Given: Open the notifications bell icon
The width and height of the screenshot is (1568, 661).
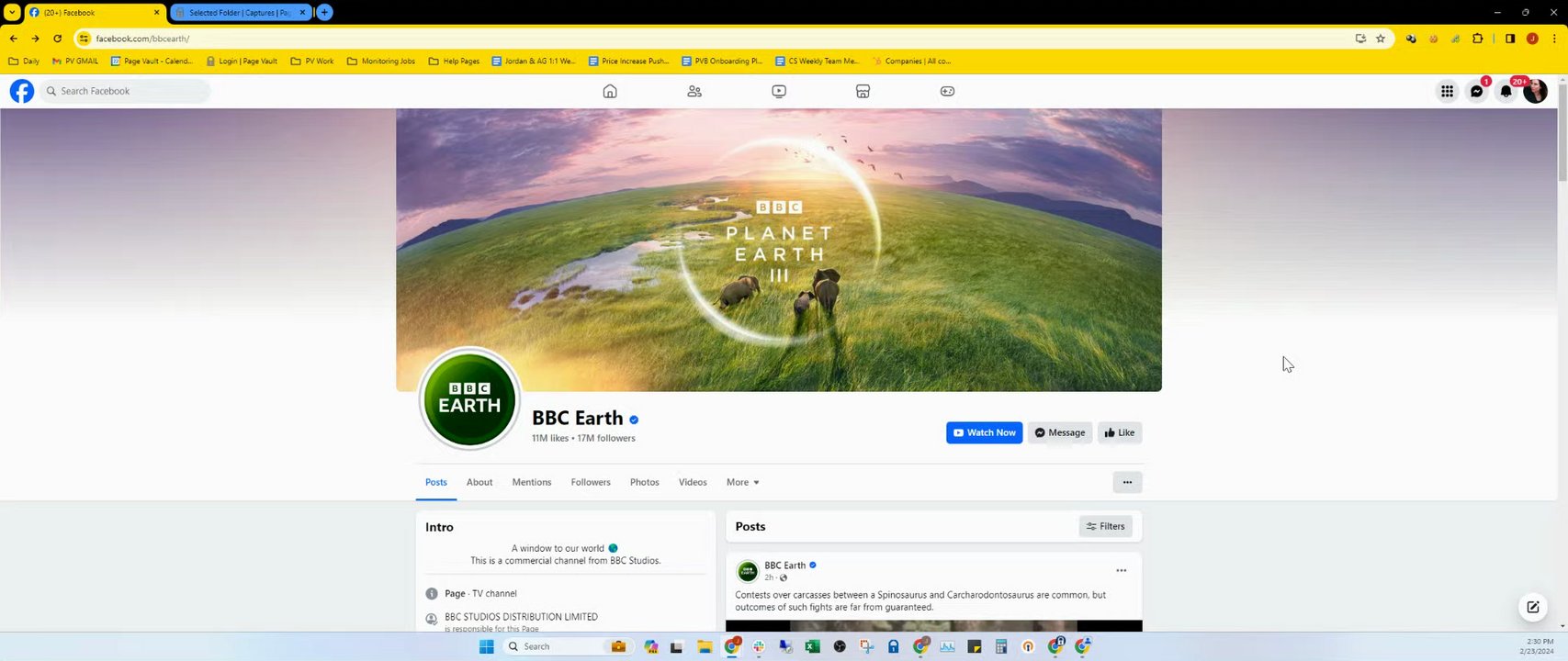Looking at the screenshot, I should click(x=1506, y=91).
